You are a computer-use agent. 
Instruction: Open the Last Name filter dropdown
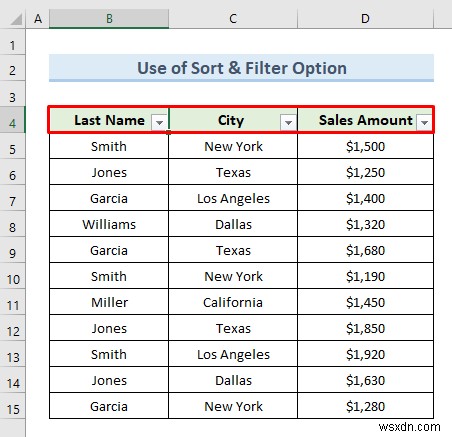[159, 122]
